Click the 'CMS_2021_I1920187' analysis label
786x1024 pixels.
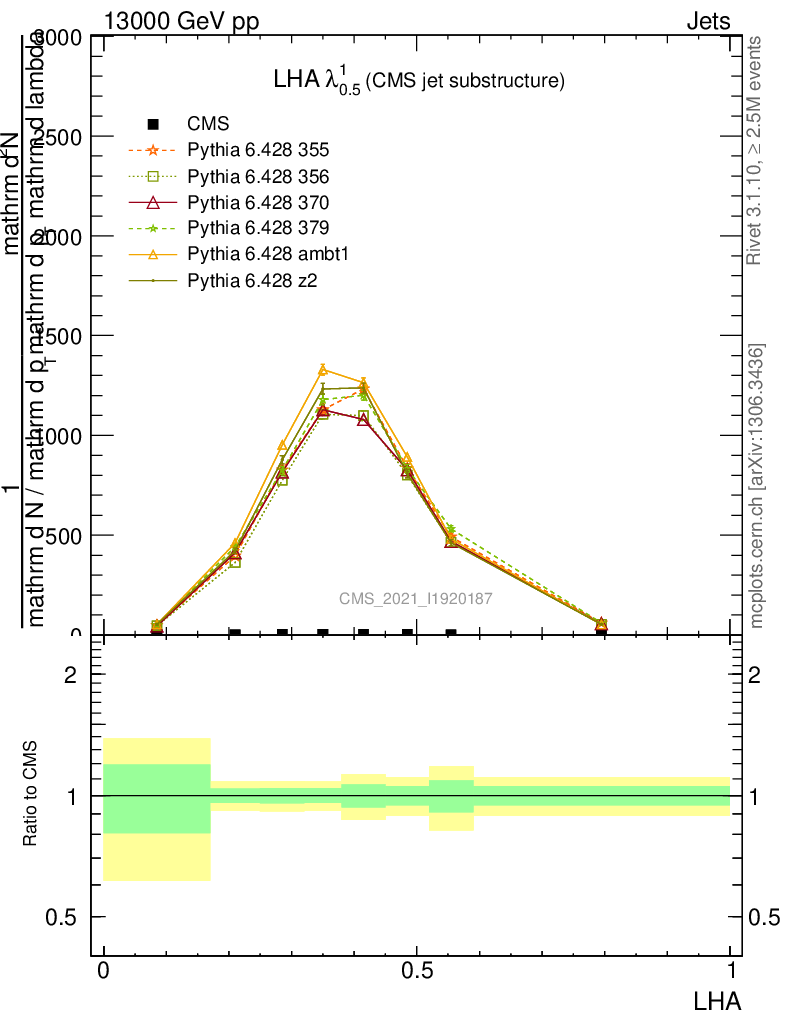point(416,598)
